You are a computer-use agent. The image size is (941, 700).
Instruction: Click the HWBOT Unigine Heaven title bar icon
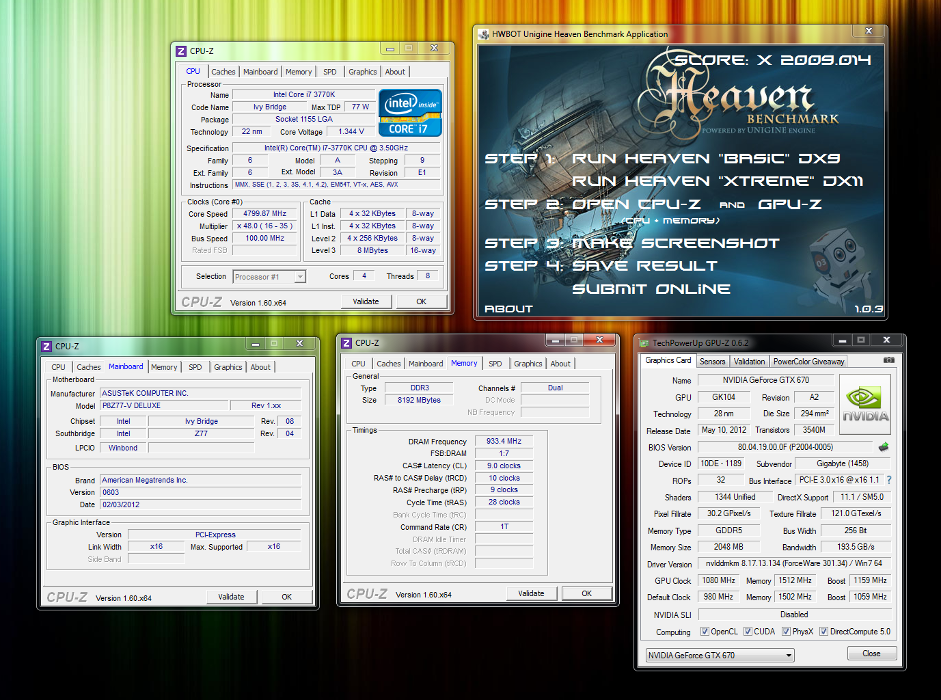click(484, 34)
